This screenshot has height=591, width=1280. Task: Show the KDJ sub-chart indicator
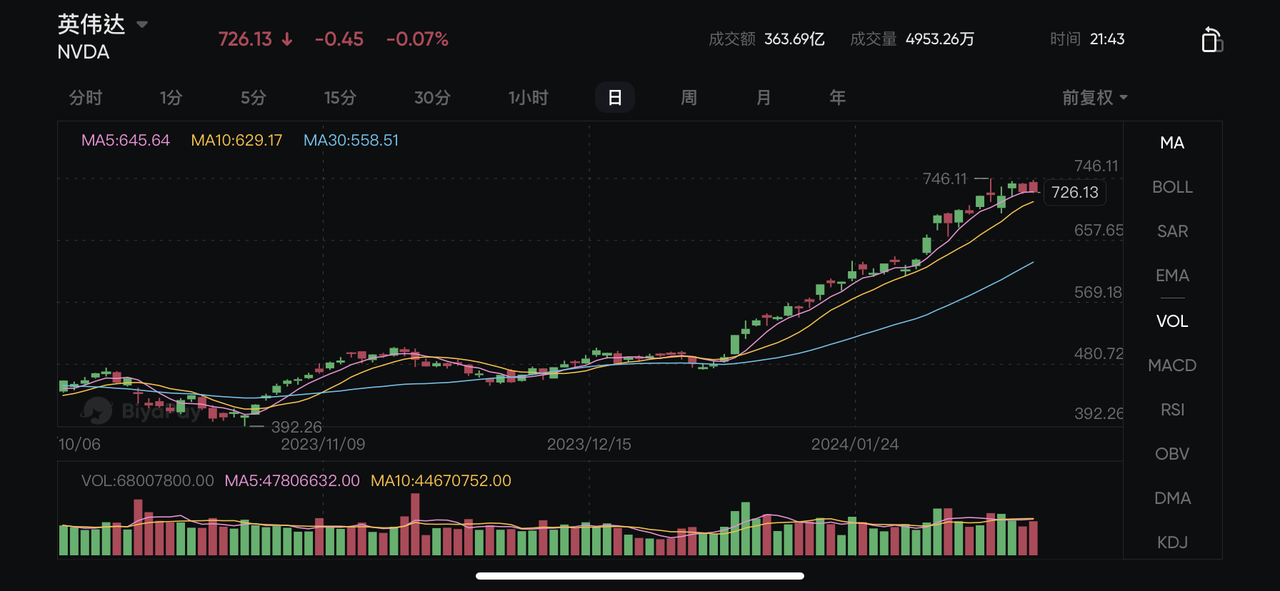(x=1172, y=542)
